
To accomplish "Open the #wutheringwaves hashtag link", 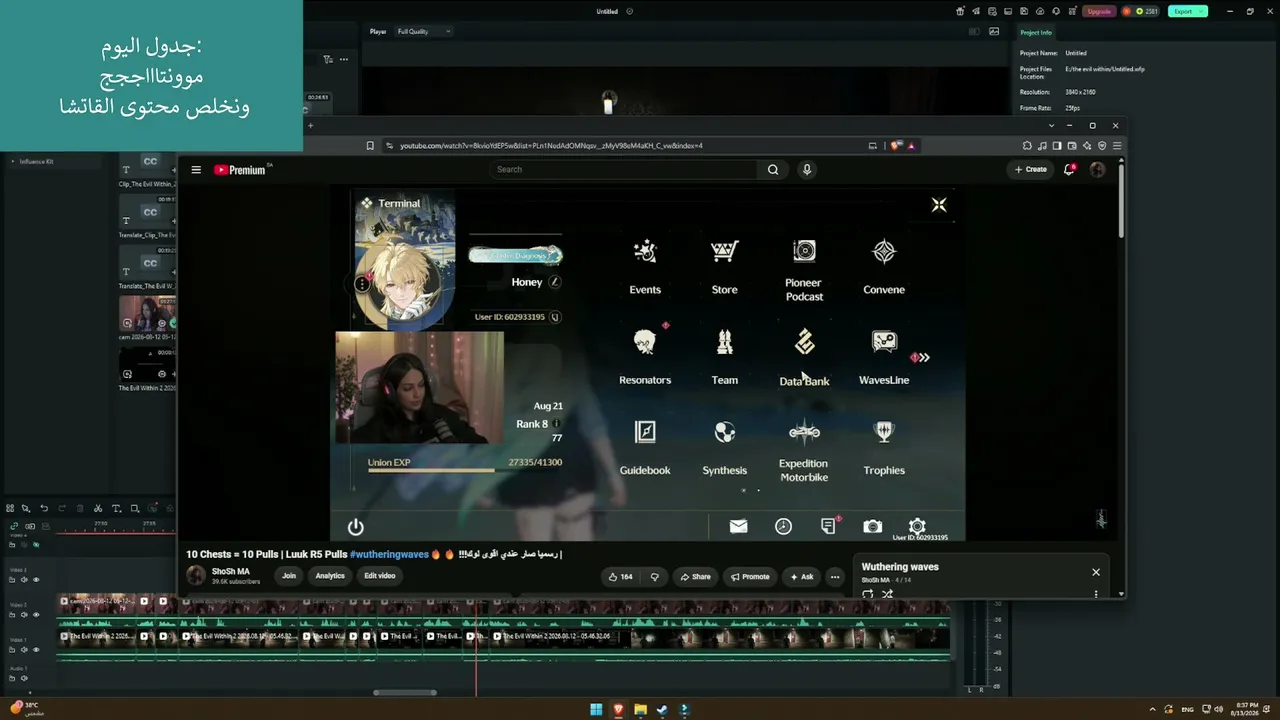I will (x=389, y=554).
